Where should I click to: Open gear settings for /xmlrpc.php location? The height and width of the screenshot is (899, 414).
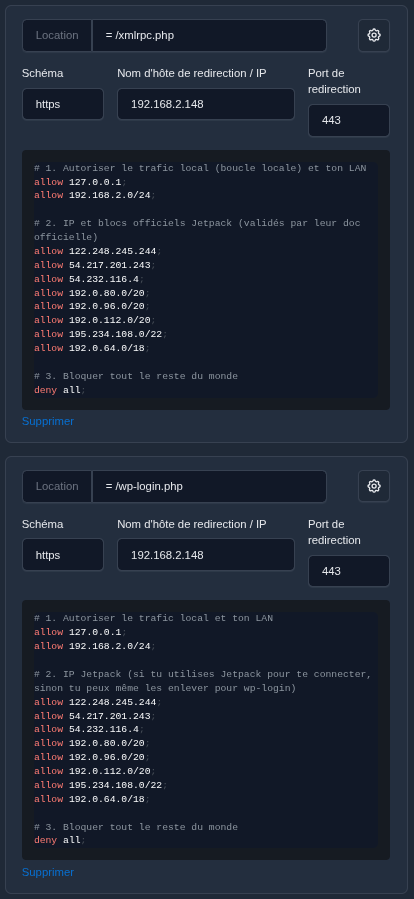[x=374, y=36]
